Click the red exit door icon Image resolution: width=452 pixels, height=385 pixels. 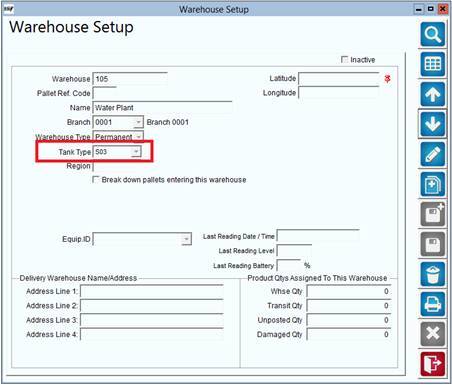click(433, 364)
